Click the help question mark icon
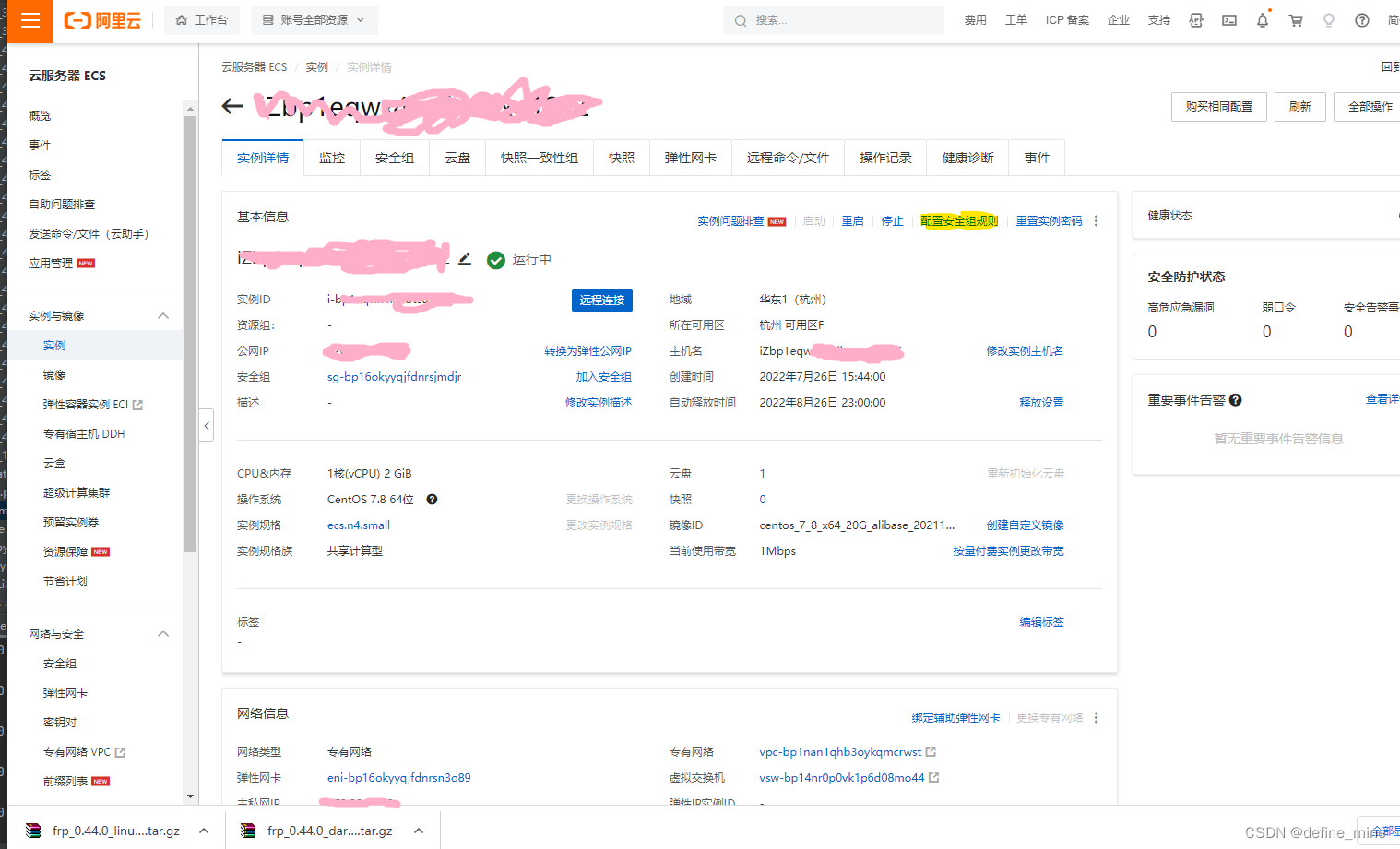Viewport: 1400px width, 849px height. [1362, 19]
